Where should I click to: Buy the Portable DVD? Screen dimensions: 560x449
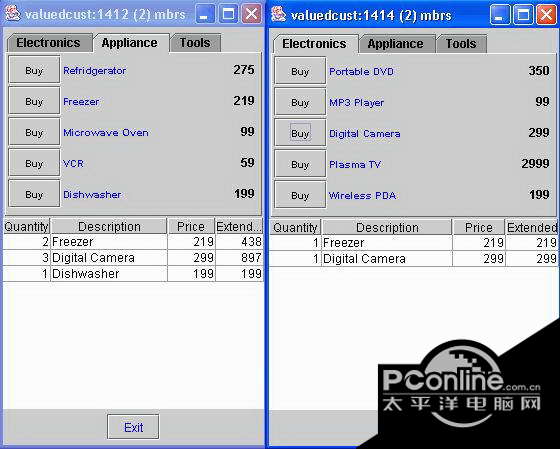(x=300, y=71)
